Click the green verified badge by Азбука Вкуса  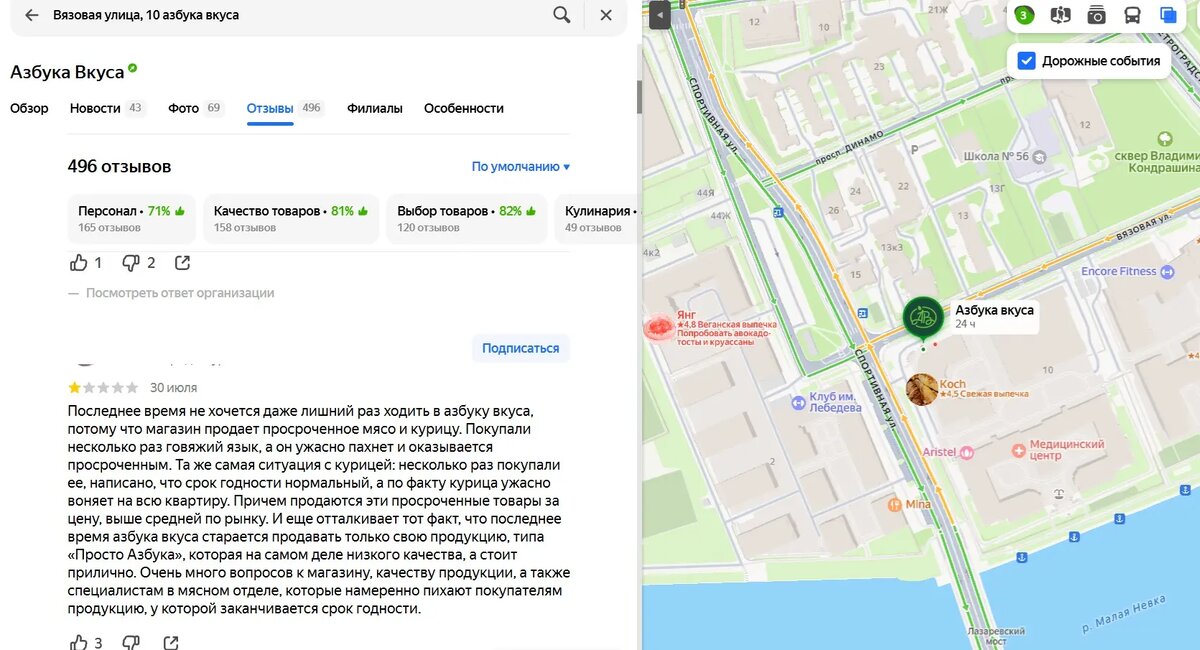click(132, 69)
